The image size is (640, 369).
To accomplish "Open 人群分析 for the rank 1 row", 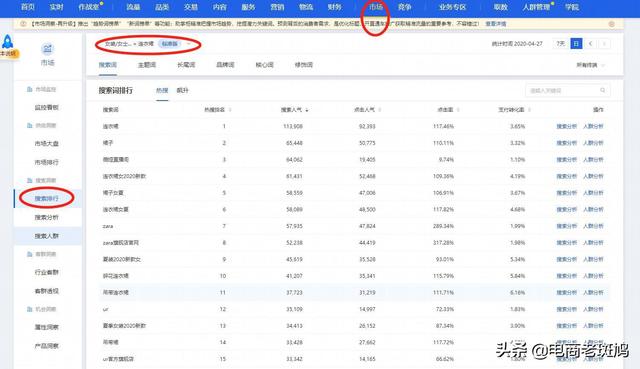I will pyautogui.click(x=593, y=127).
